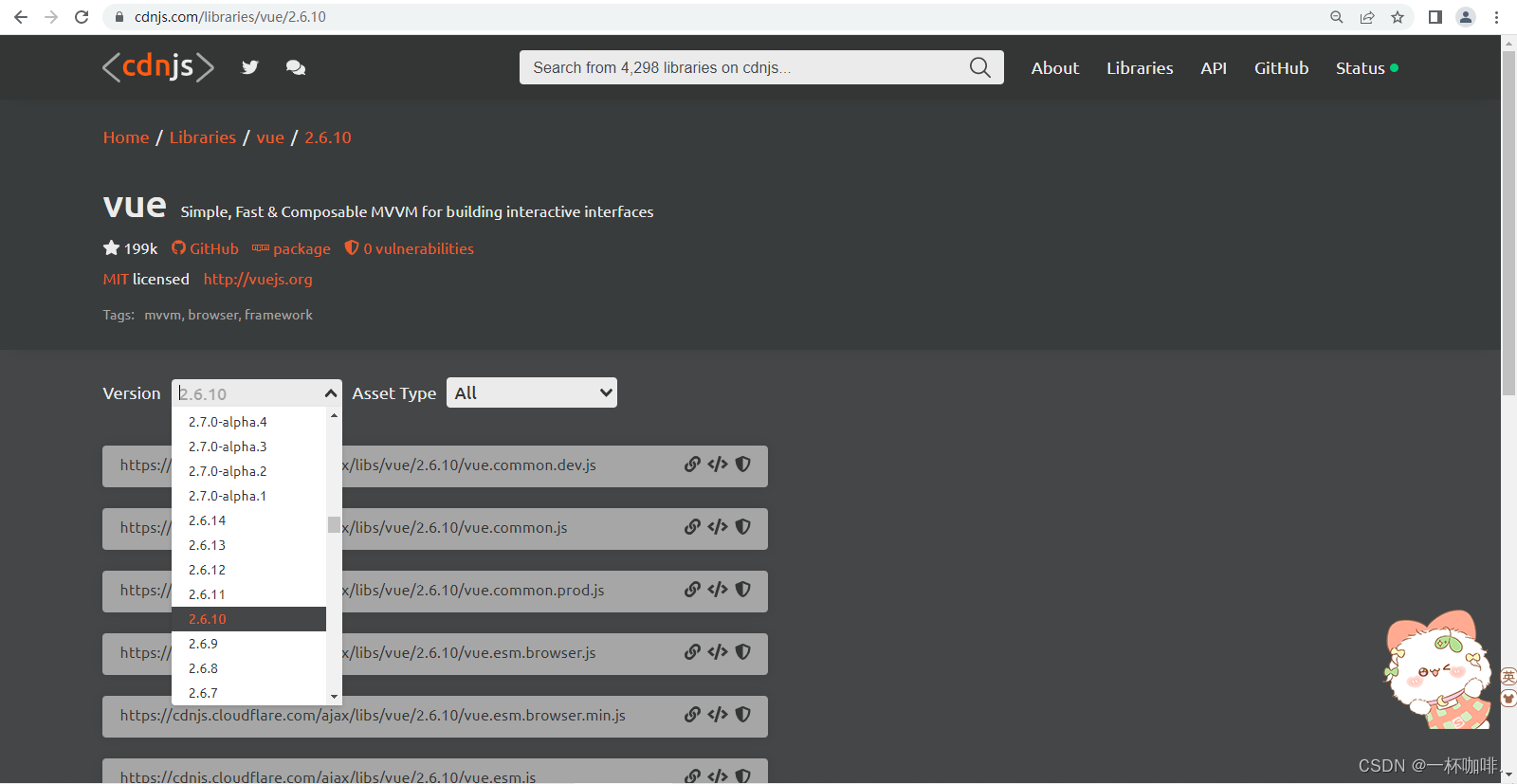
Task: Copy script tag for vue.common.prod.js
Action: 718,590
